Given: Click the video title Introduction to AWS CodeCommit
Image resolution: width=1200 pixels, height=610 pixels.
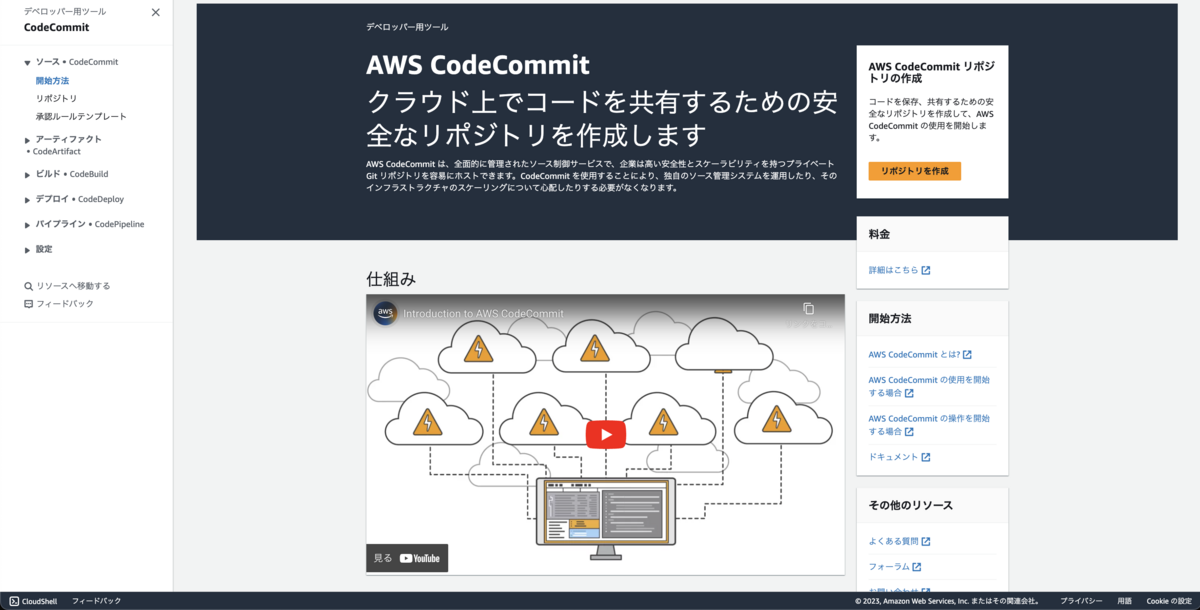Looking at the screenshot, I should pyautogui.click(x=483, y=313).
